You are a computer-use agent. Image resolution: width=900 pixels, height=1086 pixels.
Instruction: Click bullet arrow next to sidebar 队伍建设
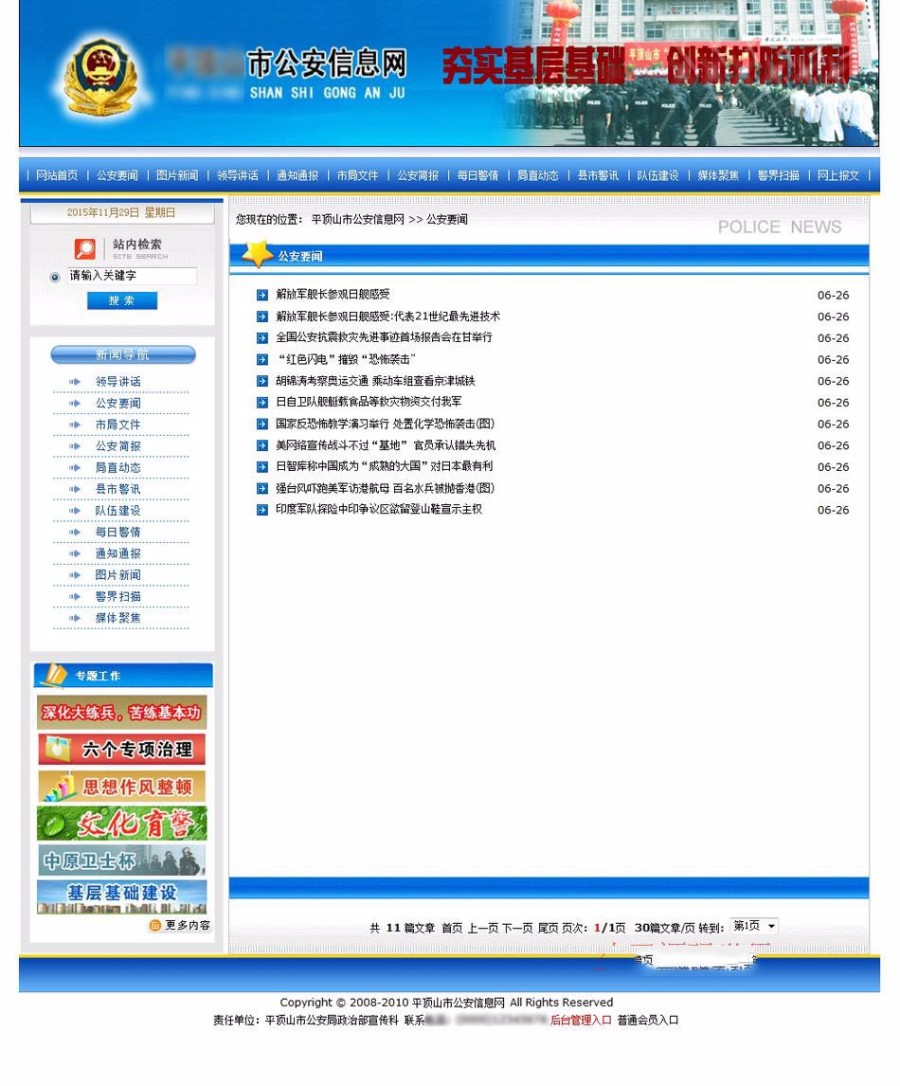pyautogui.click(x=75, y=510)
